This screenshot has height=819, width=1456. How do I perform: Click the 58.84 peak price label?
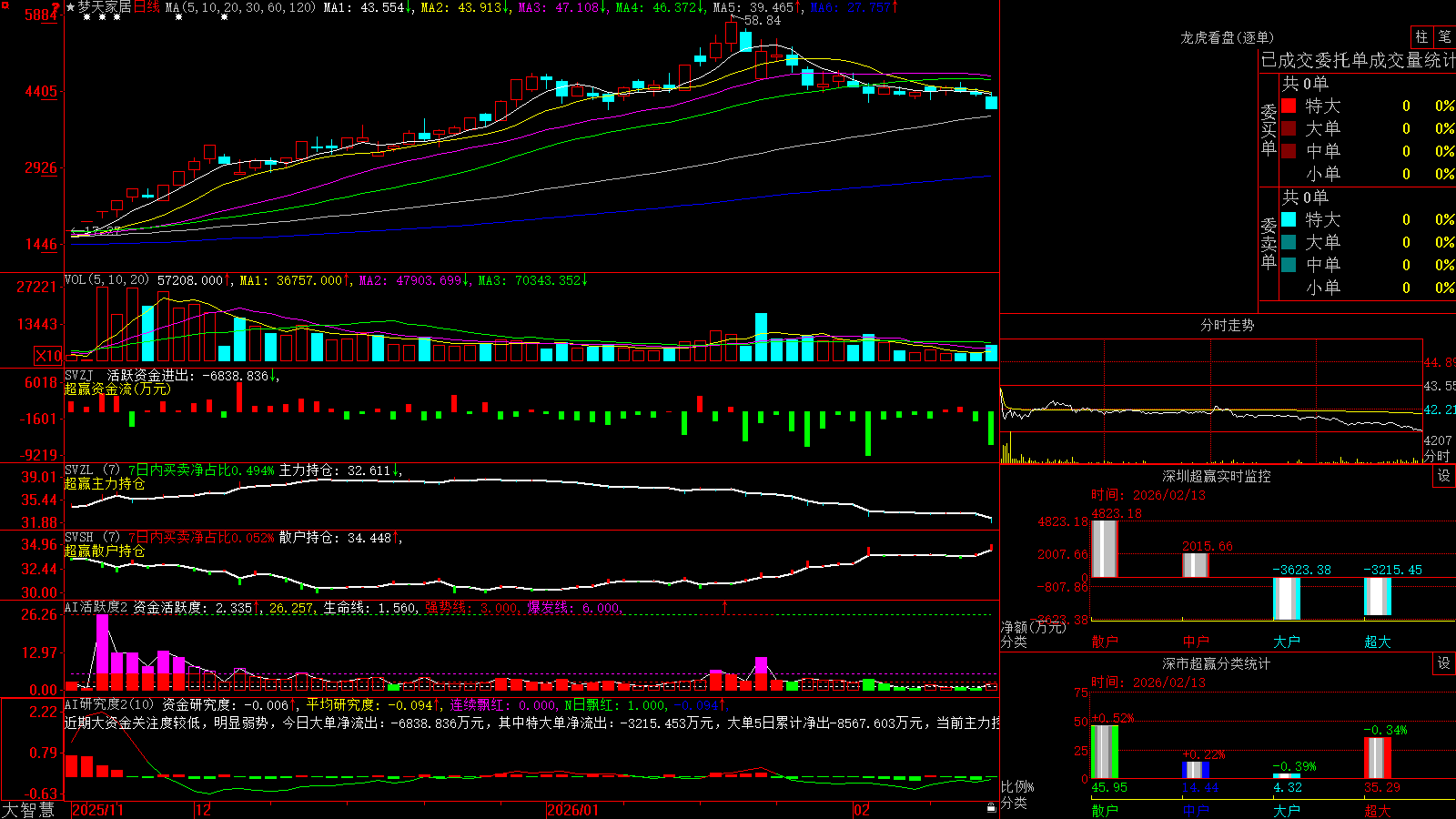(763, 20)
